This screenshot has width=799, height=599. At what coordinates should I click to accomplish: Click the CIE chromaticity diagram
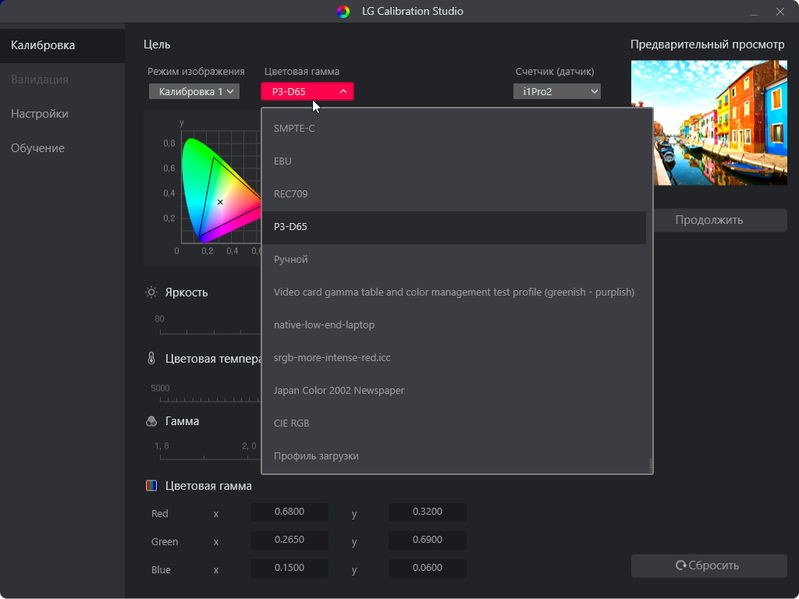[220, 188]
